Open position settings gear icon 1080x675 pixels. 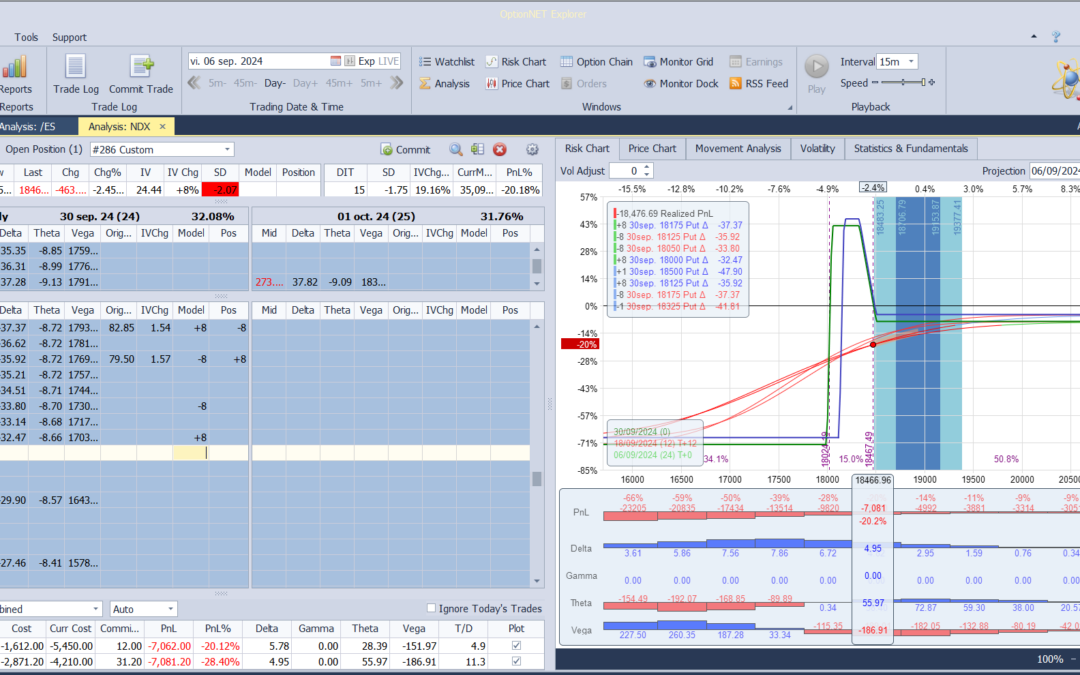(x=532, y=150)
